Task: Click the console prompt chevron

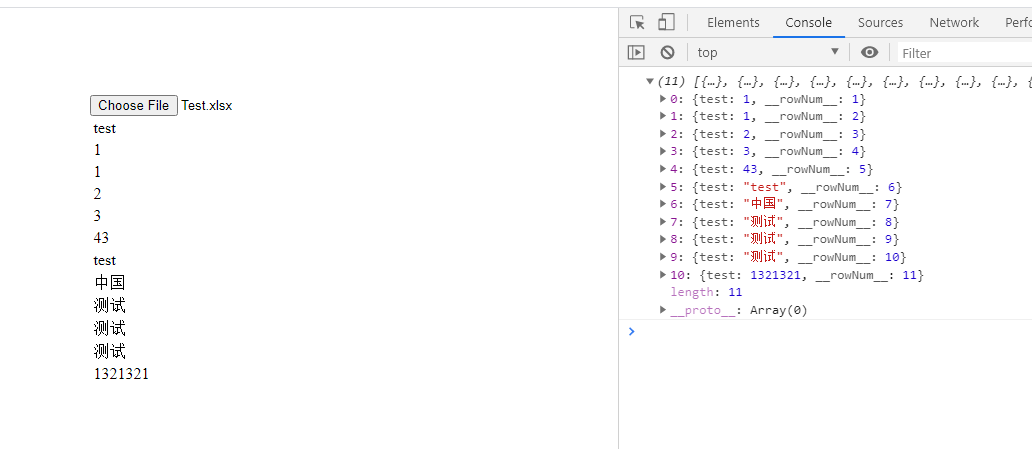Action: point(632,331)
